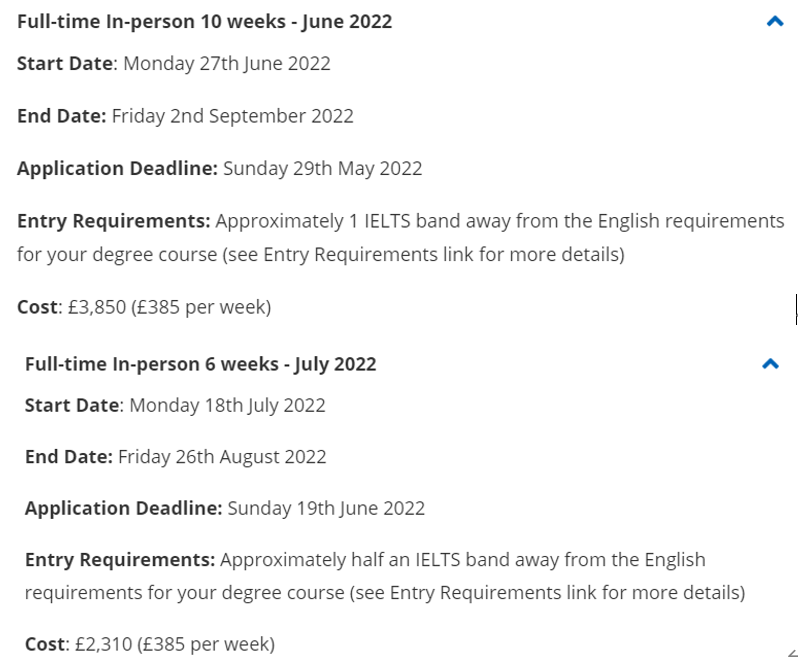Image resolution: width=798 pixels, height=657 pixels.
Task: Click the bold 'Application Deadline:' label in June section
Action: coord(118,168)
